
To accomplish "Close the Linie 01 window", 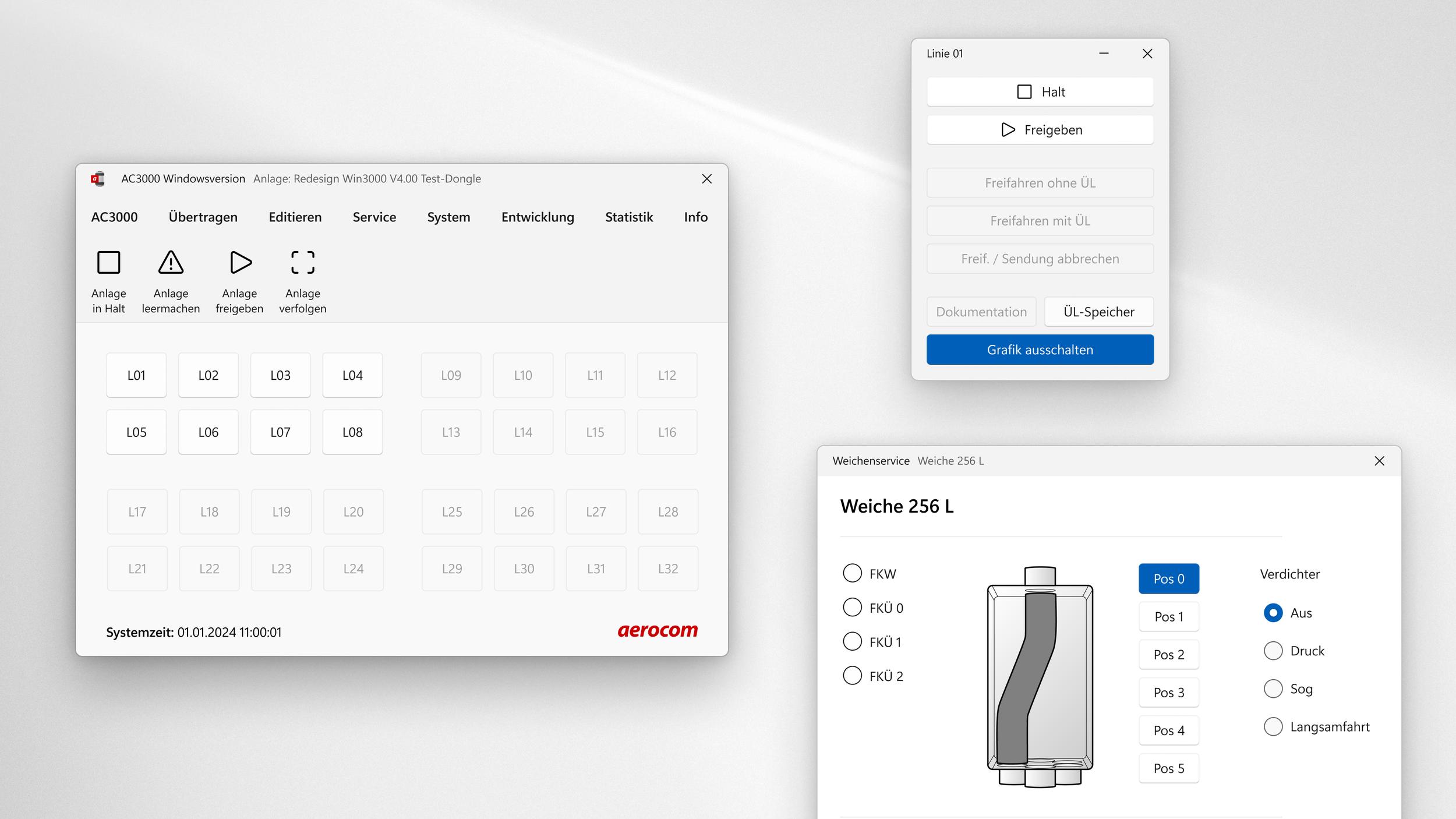I will click(x=1147, y=54).
